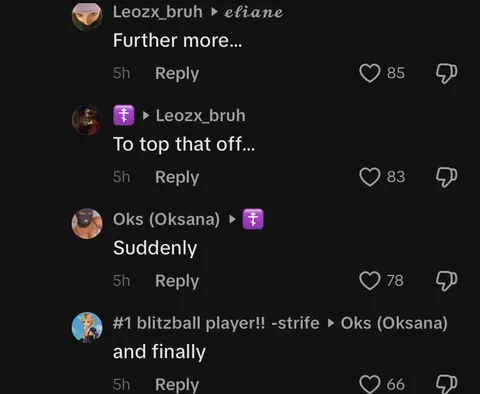Like the "To top that off..." comment
Viewport: 480px width, 394px height.
tap(370, 177)
